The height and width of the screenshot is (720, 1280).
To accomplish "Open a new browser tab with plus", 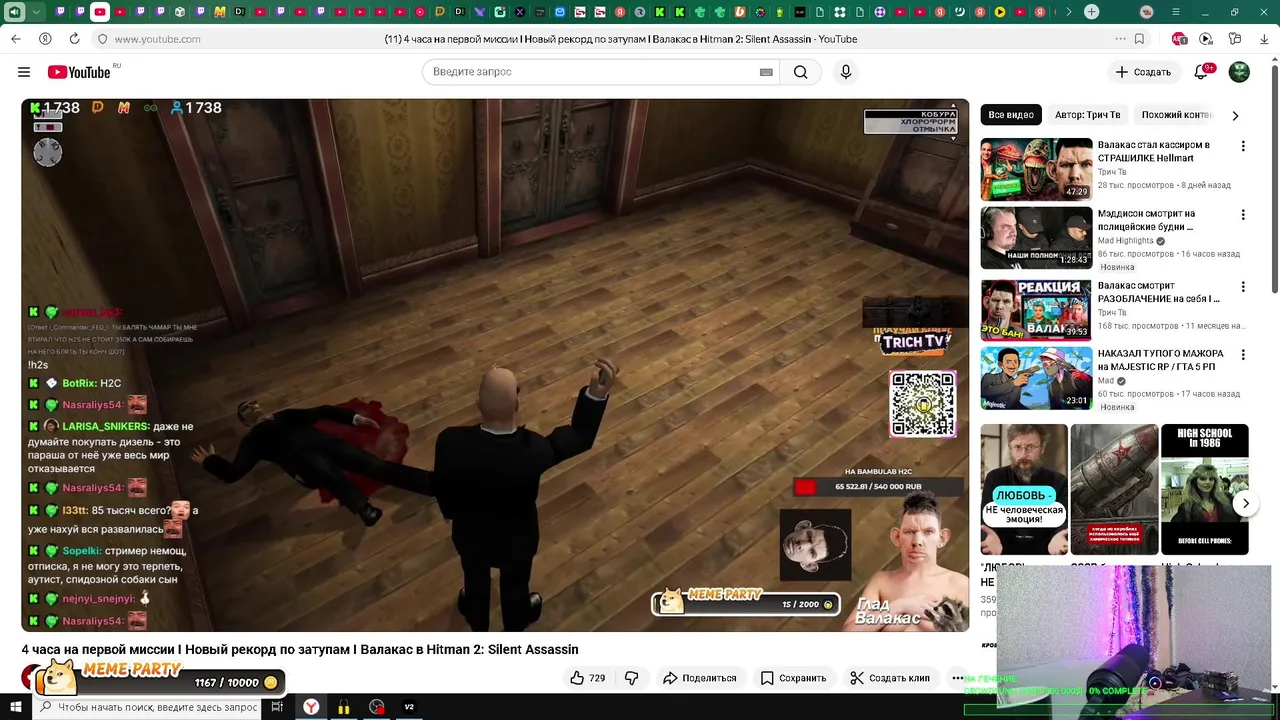I will pos(1092,12).
